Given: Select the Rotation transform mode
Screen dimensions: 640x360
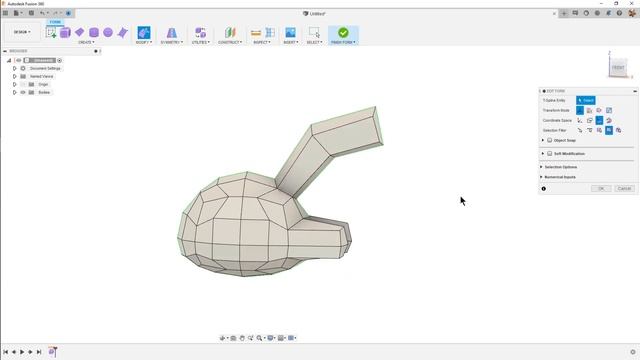Looking at the screenshot, I should point(599,110).
